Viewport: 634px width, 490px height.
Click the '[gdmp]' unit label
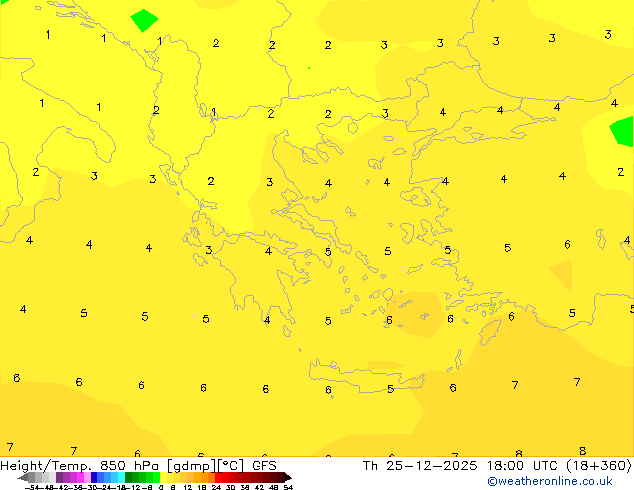click(x=191, y=466)
